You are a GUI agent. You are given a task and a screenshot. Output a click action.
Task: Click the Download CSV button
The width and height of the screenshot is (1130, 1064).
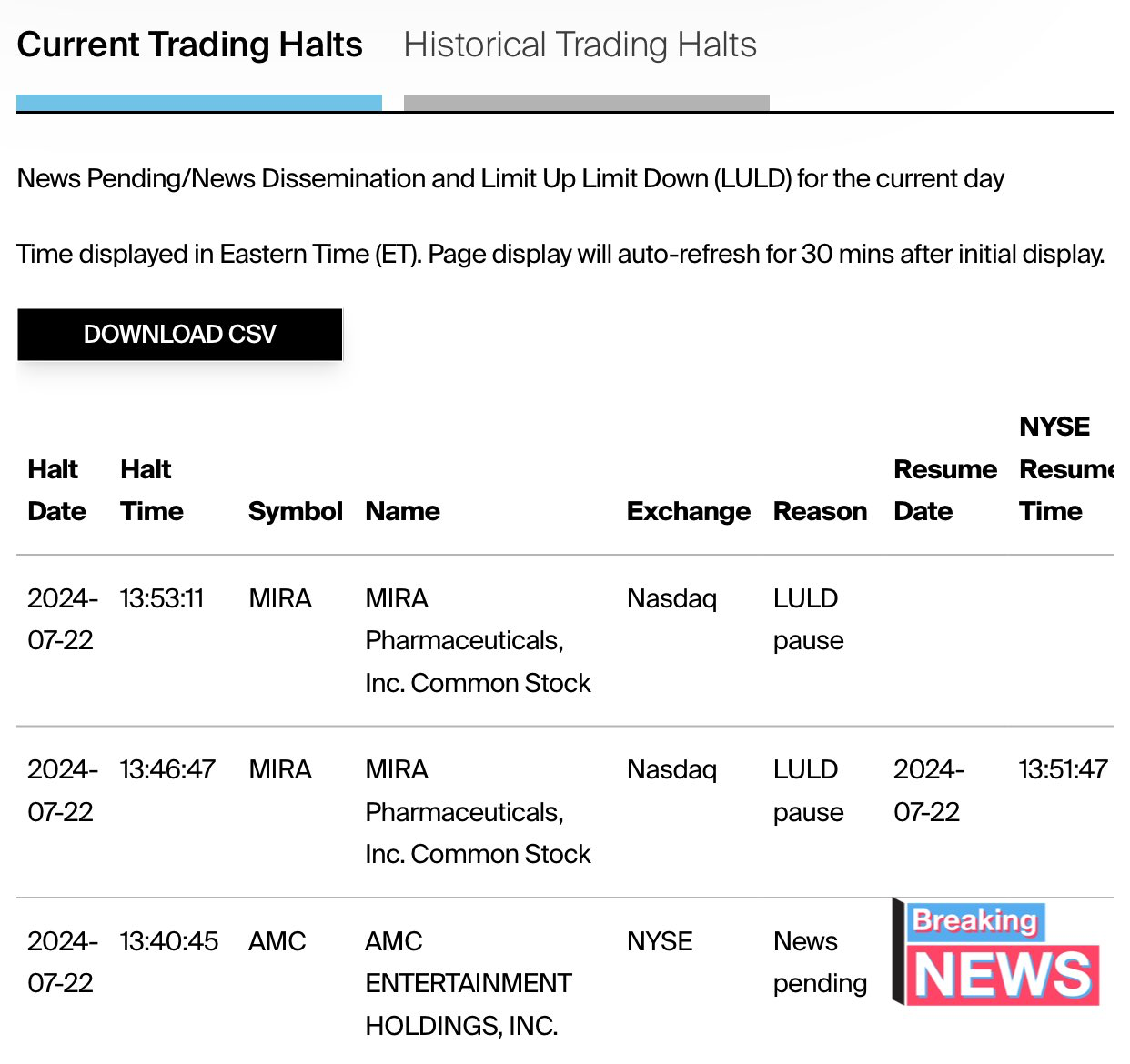[x=180, y=335]
